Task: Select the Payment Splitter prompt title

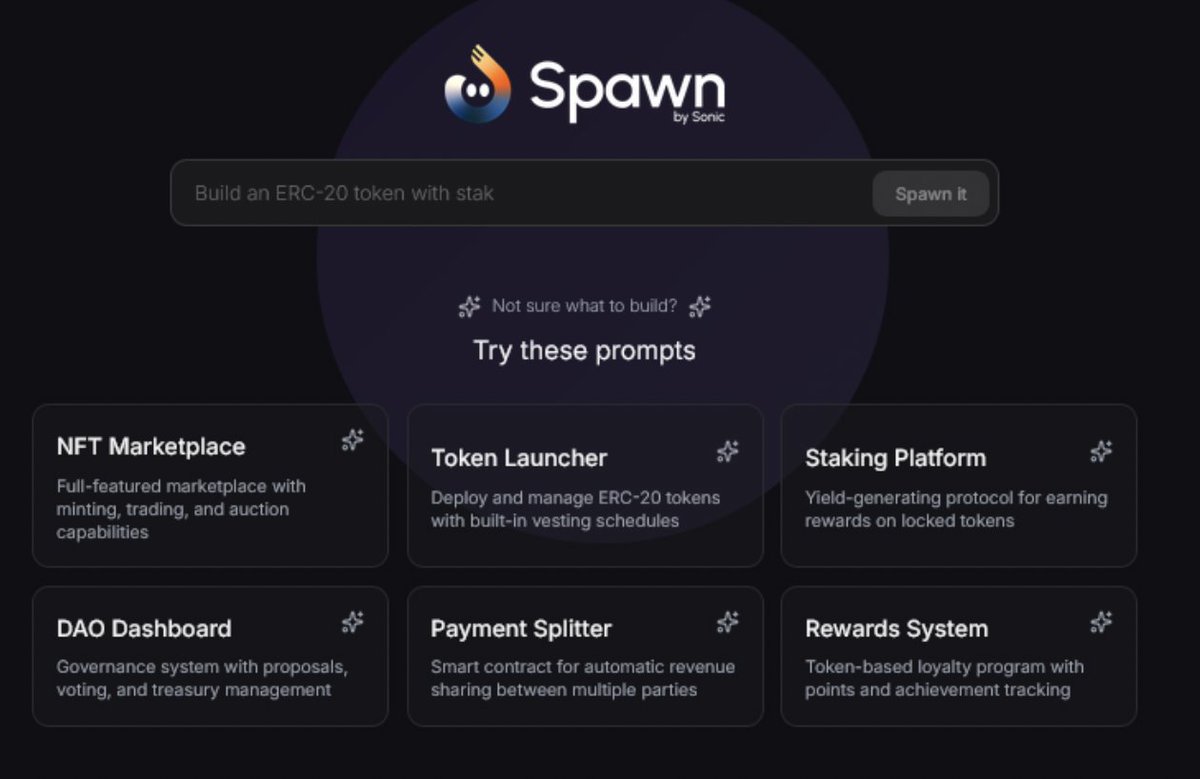Action: 521,629
